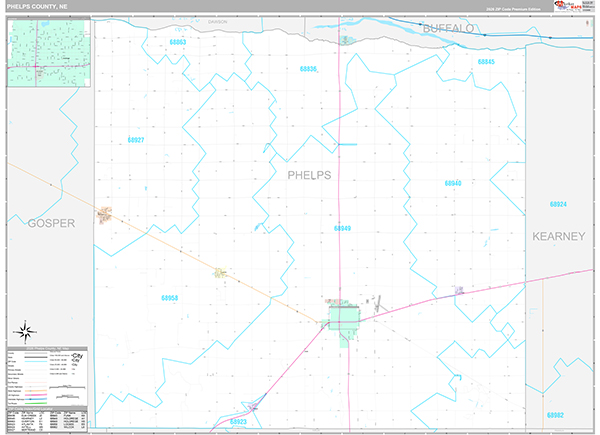
Task: Select ZIP code 68958 label
Action: click(170, 297)
